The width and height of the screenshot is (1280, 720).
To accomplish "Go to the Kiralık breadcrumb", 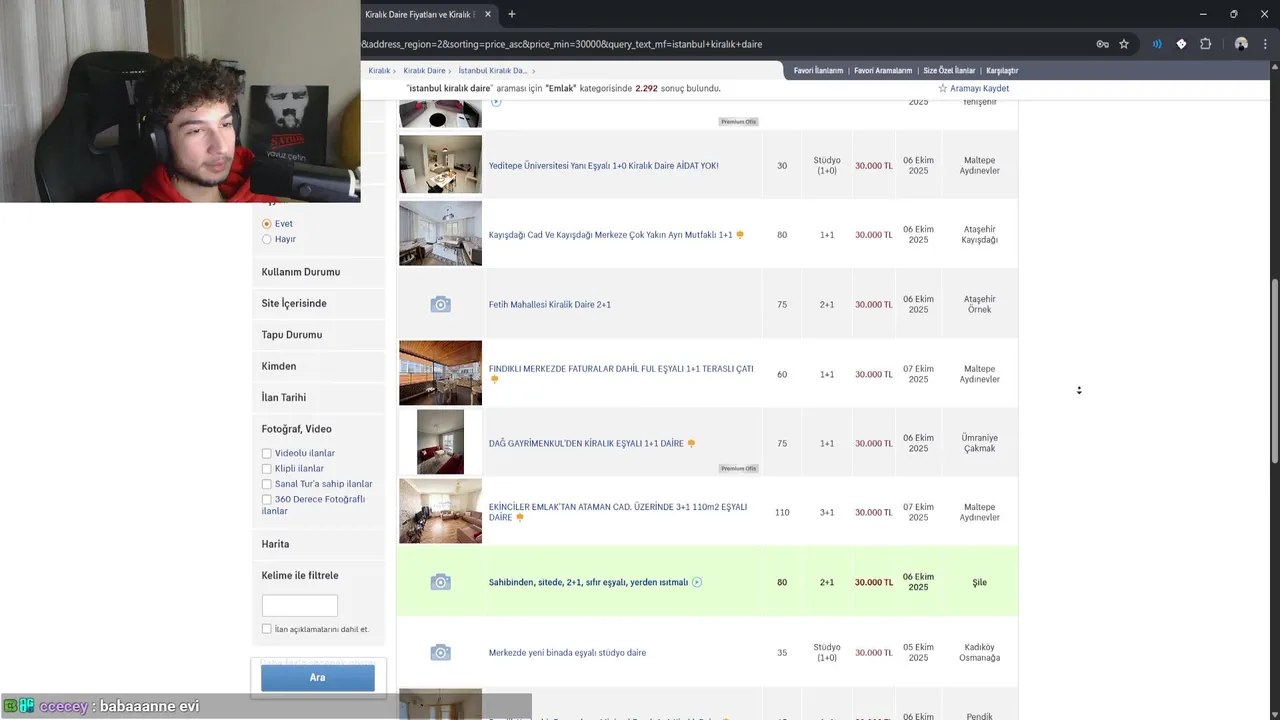I will click(379, 71).
